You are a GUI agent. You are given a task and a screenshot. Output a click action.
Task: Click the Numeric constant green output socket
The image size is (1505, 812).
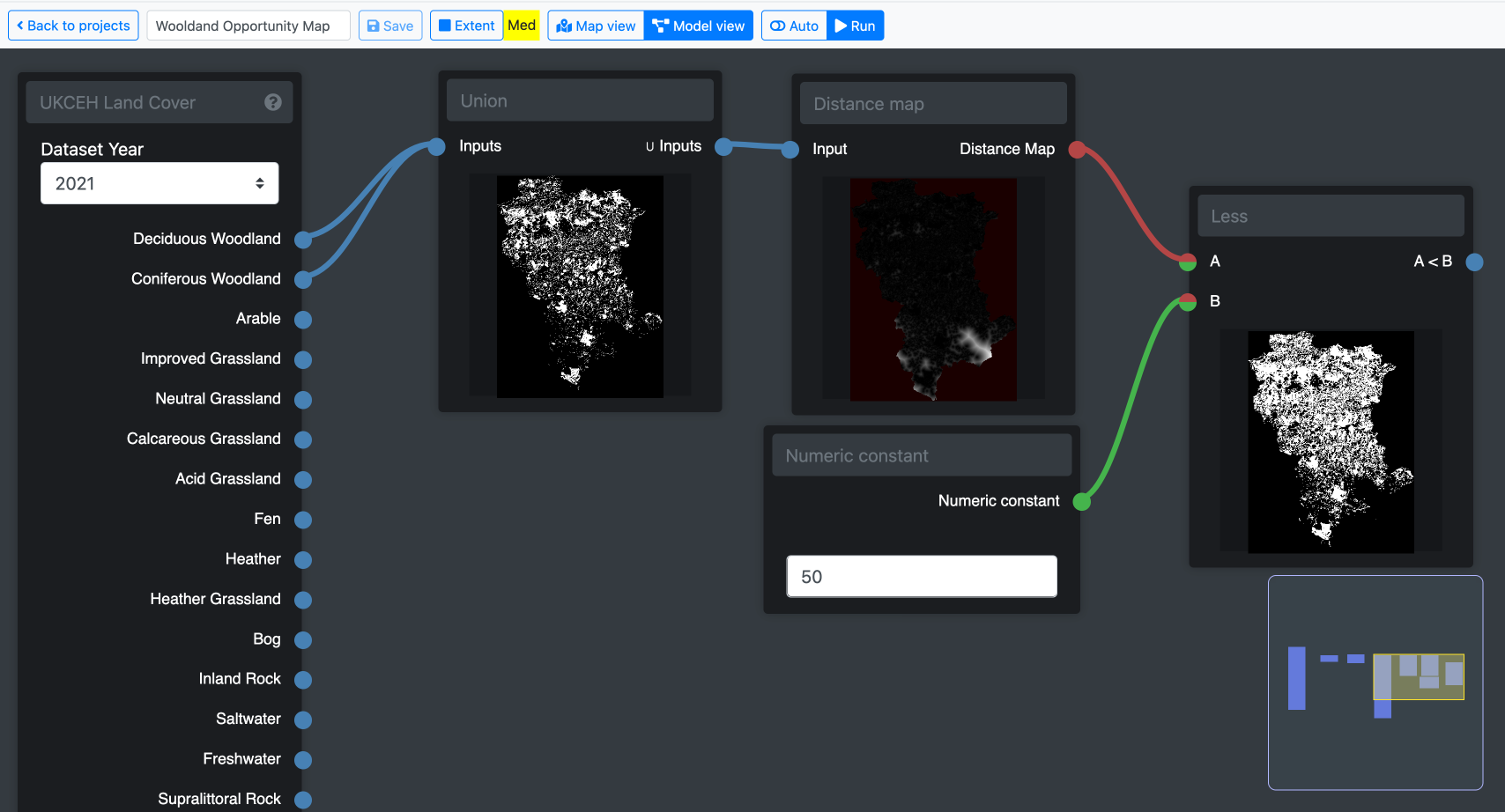(1082, 502)
